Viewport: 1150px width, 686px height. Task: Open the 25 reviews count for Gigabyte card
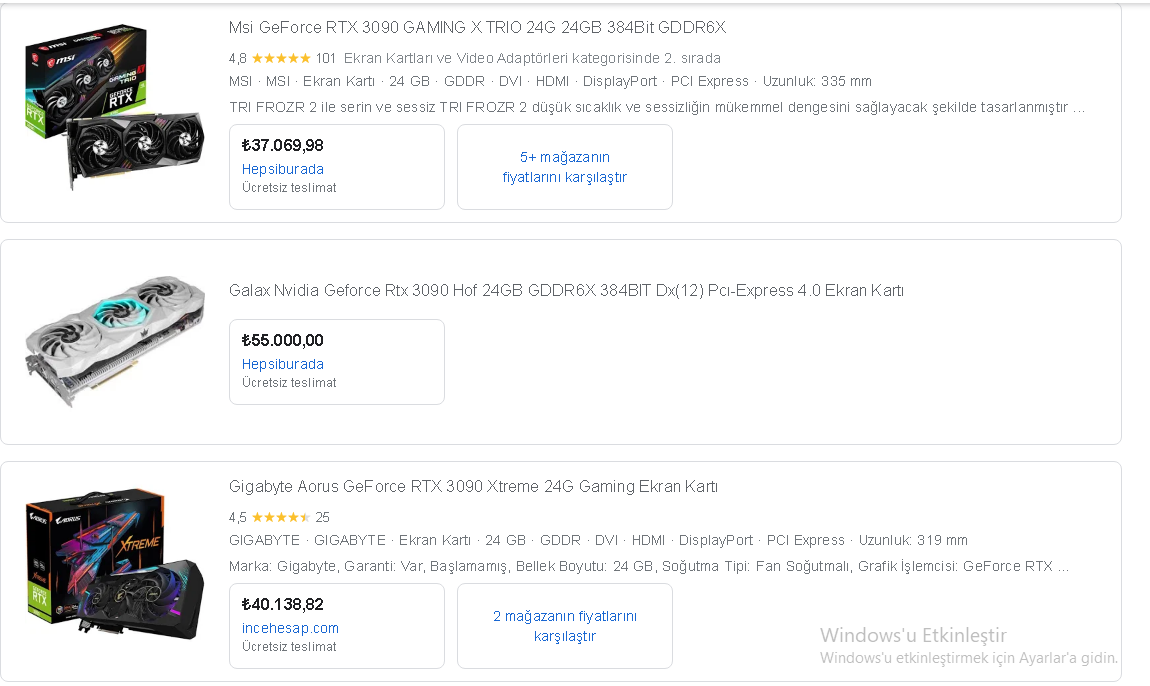coord(323,517)
